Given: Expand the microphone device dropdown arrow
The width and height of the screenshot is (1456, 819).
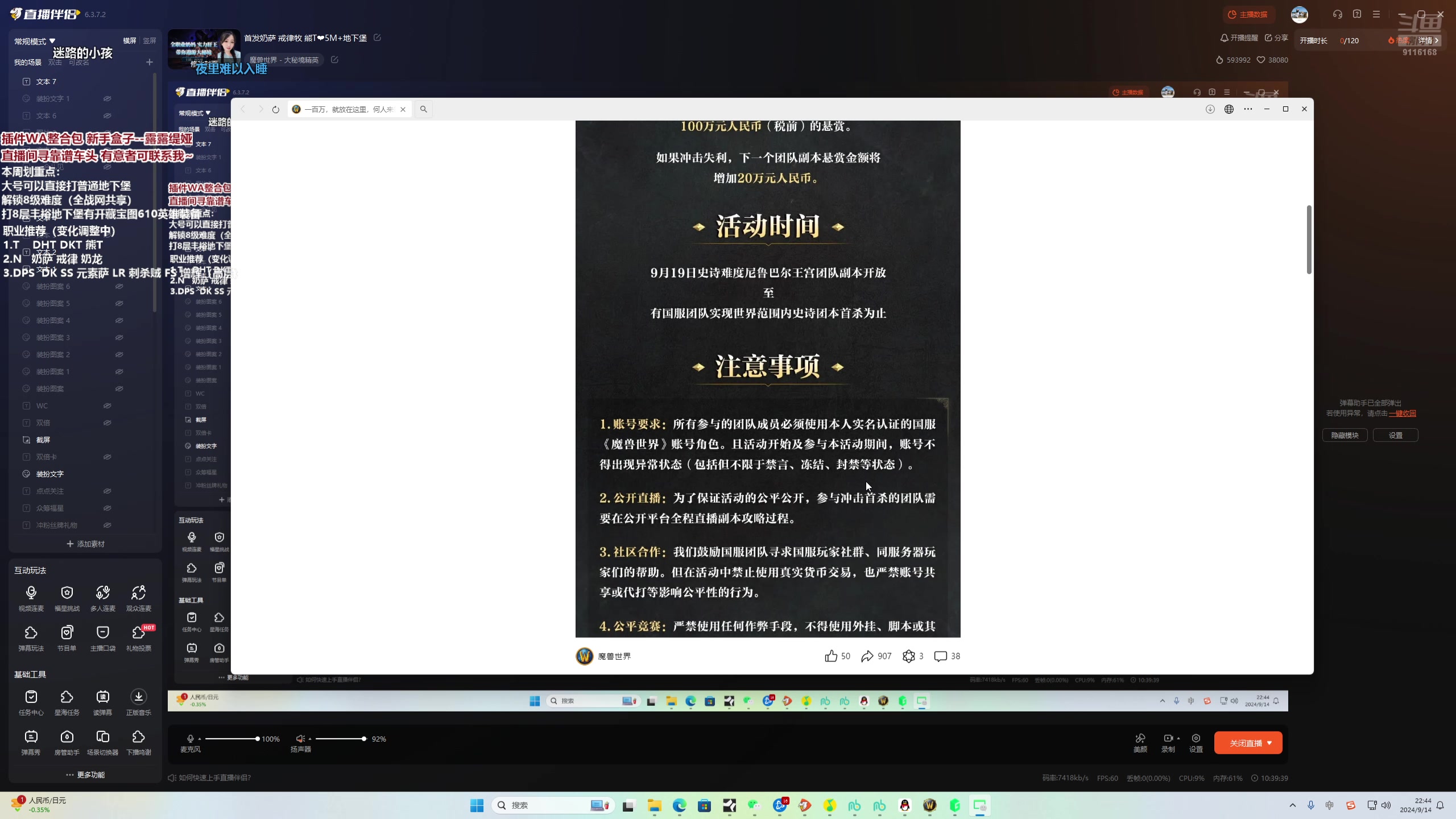Looking at the screenshot, I should 200,739.
